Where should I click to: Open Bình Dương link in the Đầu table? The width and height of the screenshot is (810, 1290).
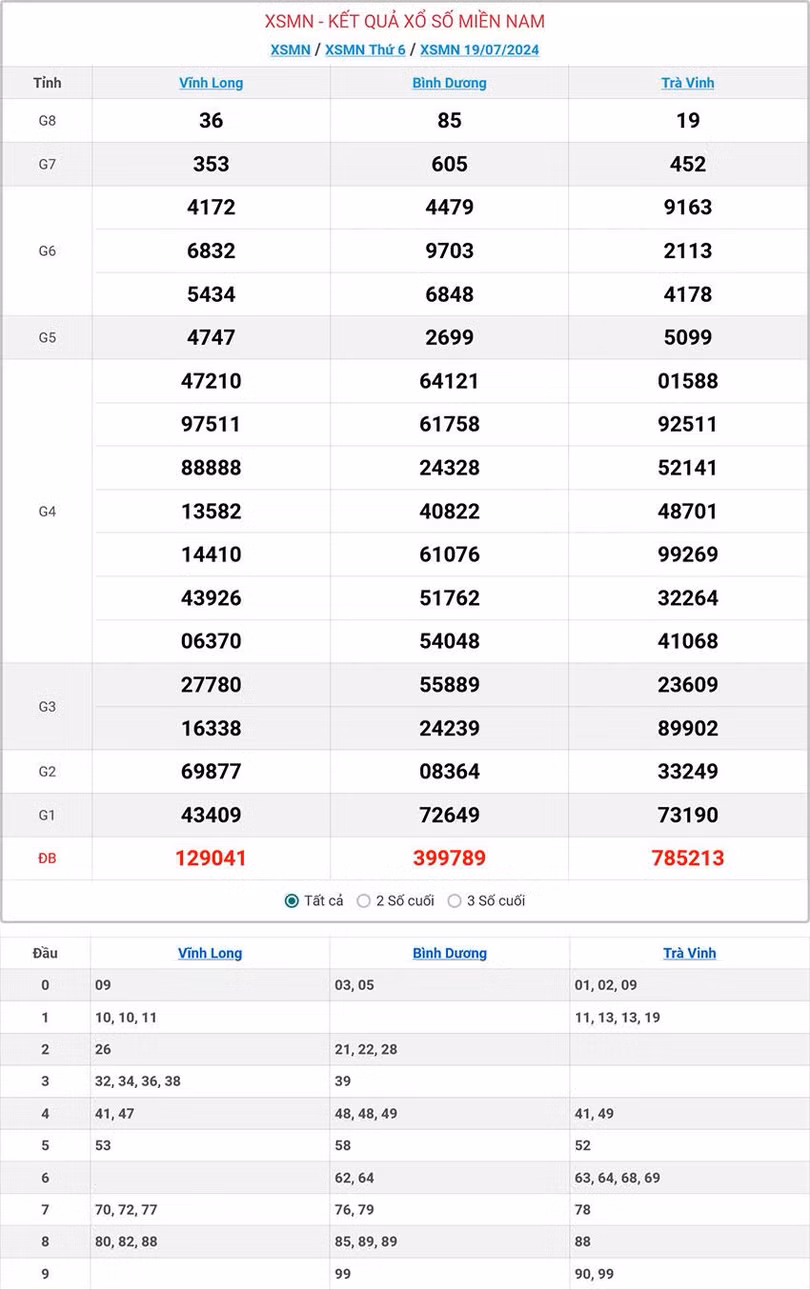pos(450,953)
